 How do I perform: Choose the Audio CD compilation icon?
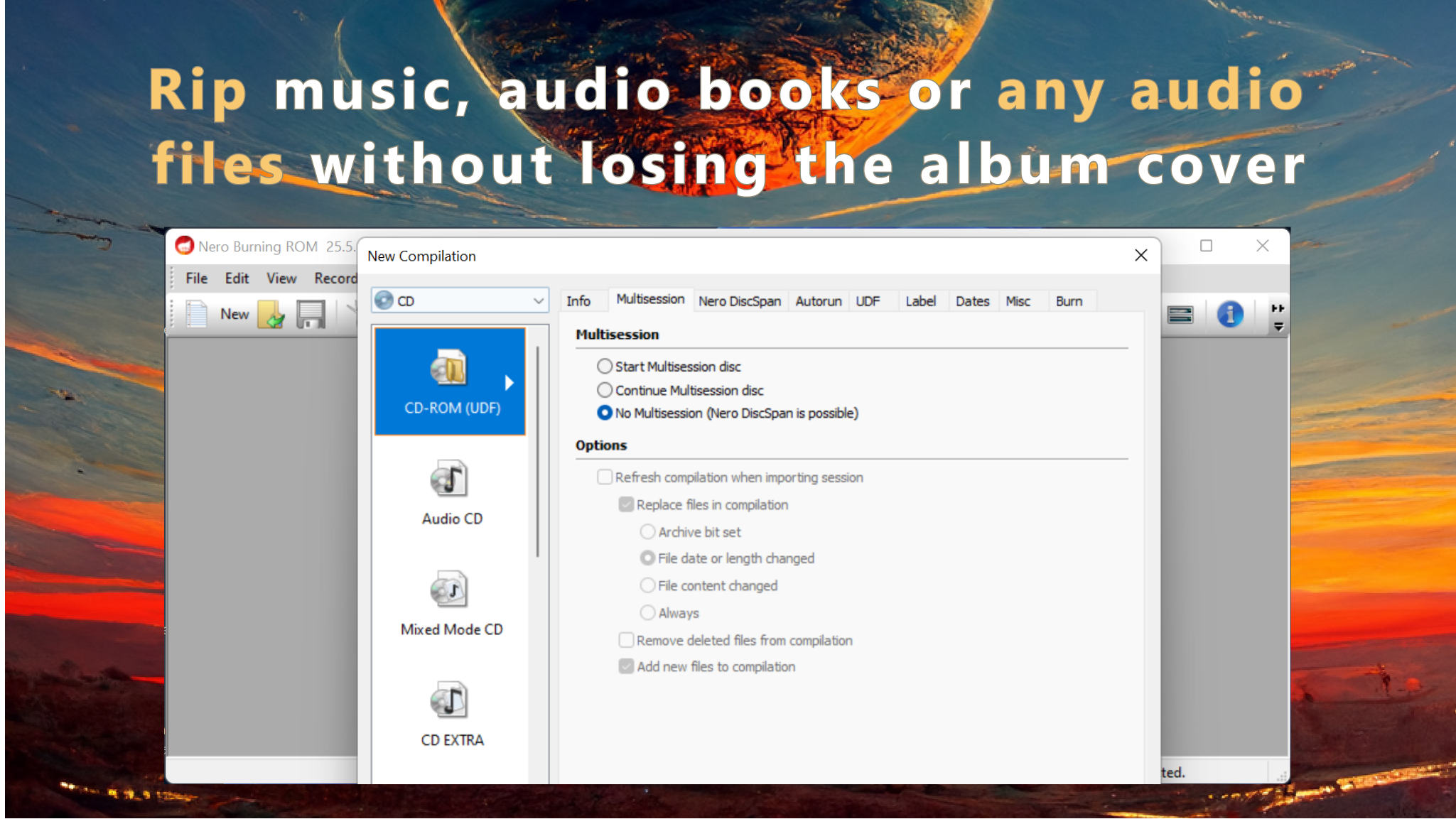(450, 479)
